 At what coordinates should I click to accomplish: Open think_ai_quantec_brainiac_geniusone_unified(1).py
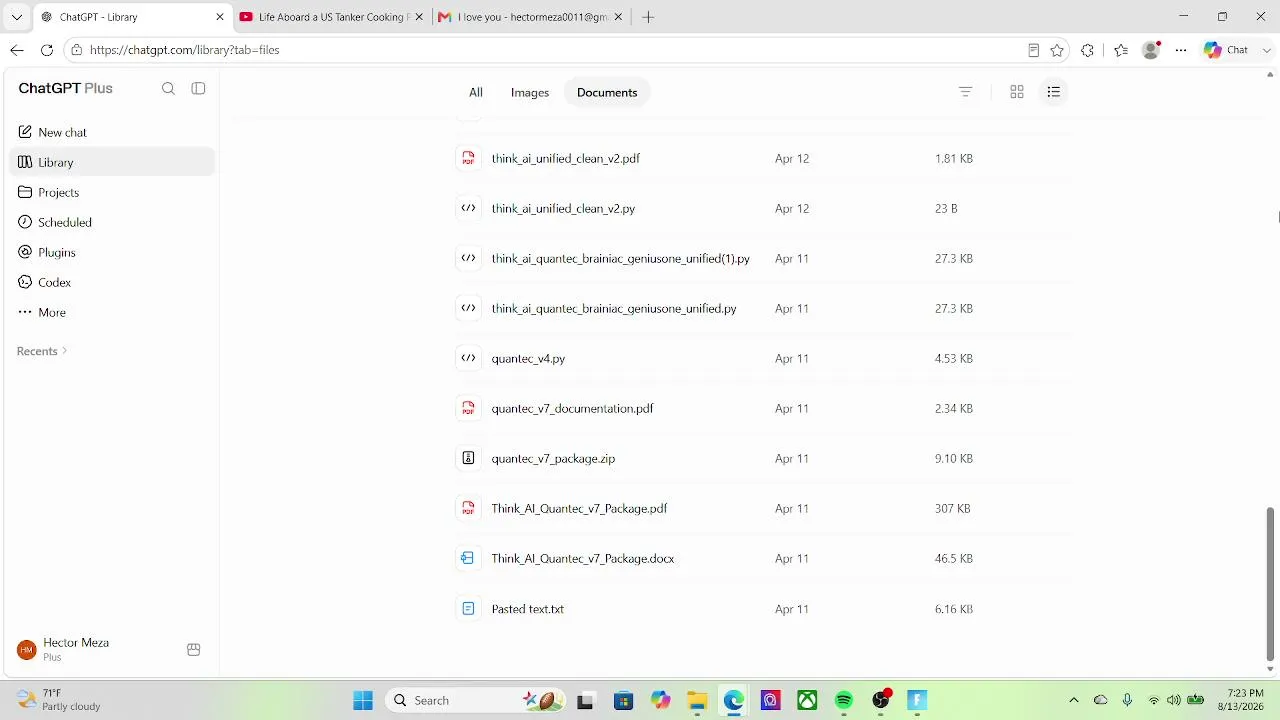620,258
